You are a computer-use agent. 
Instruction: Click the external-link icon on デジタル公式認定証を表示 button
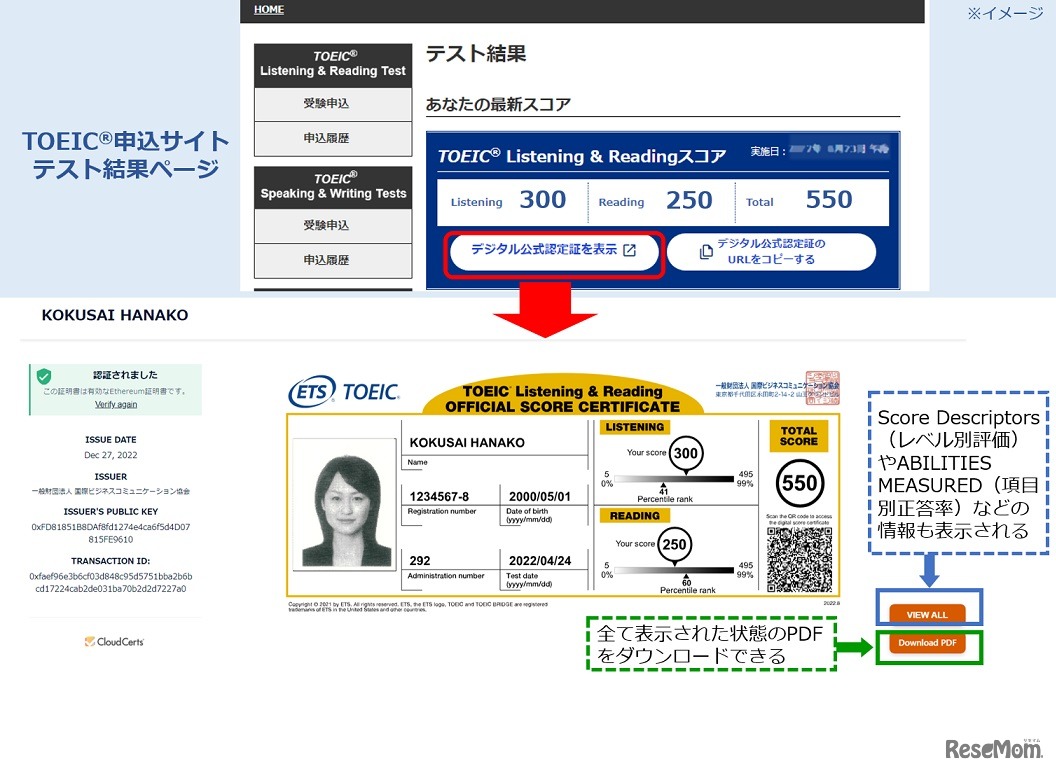click(x=629, y=250)
